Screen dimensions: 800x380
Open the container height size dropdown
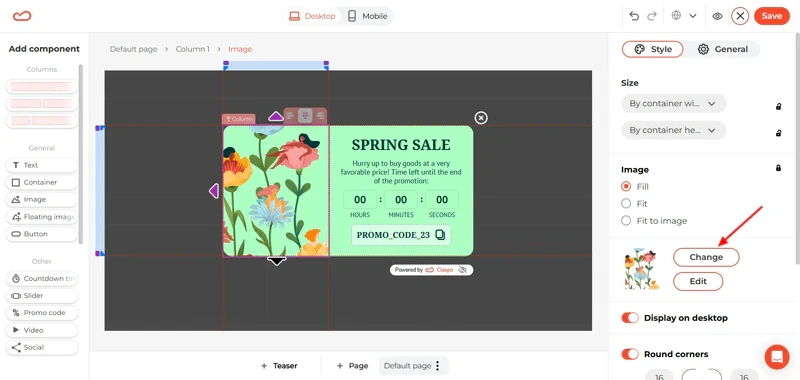(x=673, y=130)
